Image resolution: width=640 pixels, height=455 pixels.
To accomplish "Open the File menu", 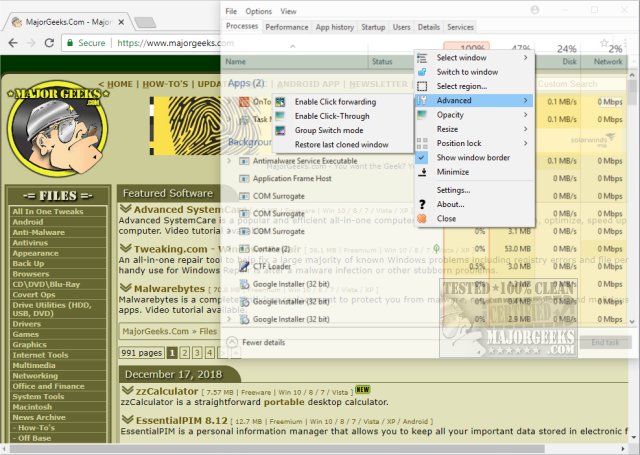I will tap(231, 11).
